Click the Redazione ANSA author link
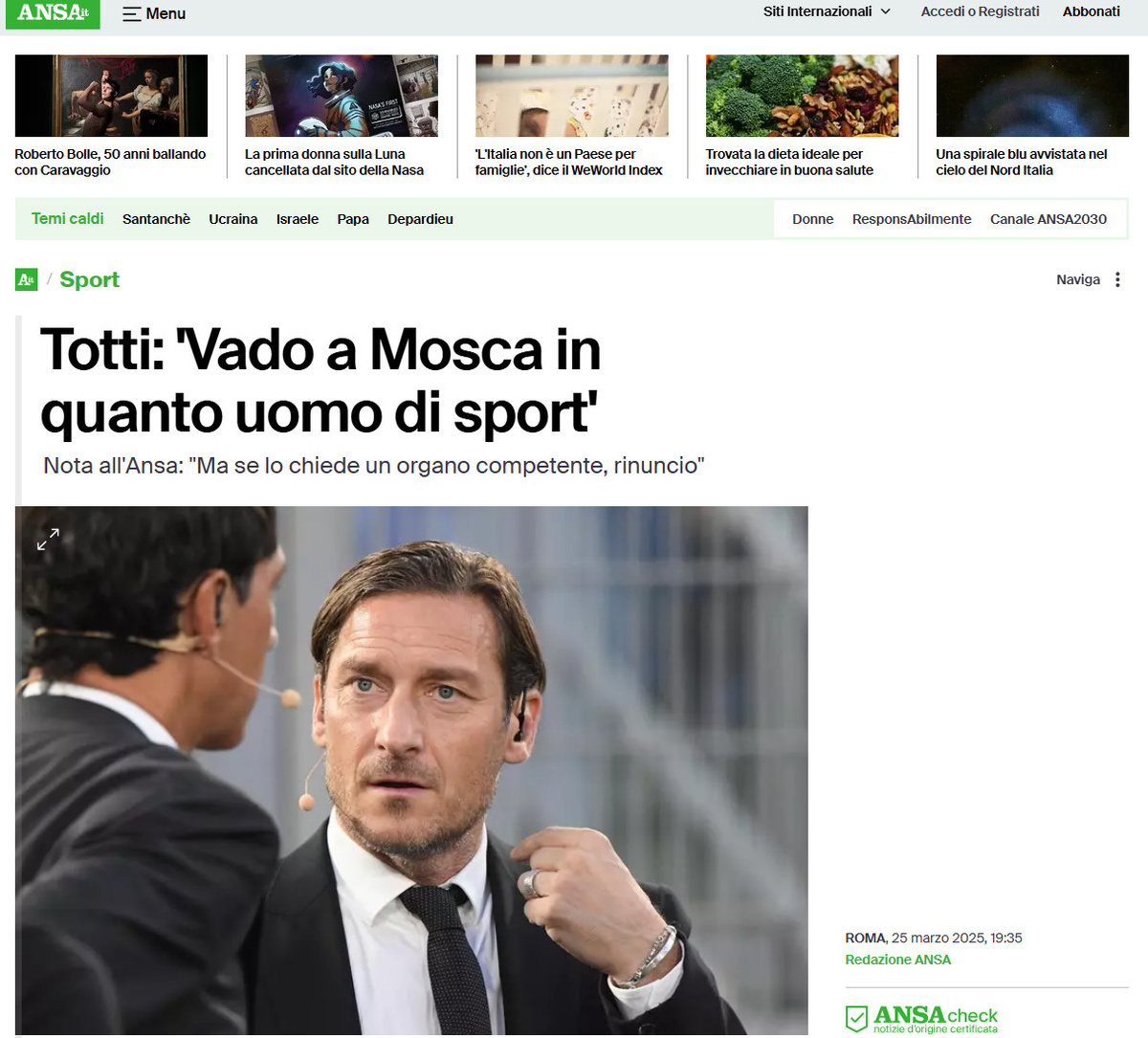Viewport: 1148px width, 1038px height. 898,960
